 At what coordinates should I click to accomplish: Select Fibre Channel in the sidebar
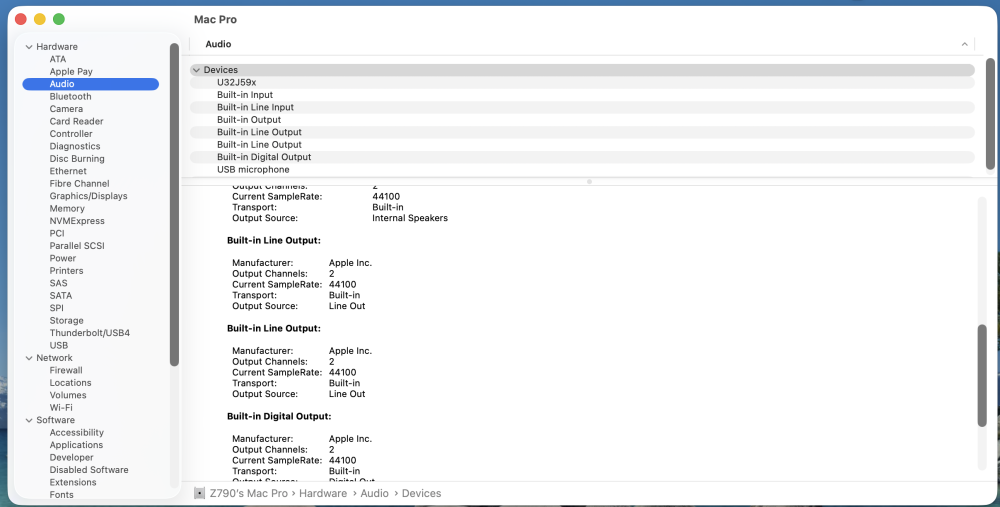(x=80, y=184)
